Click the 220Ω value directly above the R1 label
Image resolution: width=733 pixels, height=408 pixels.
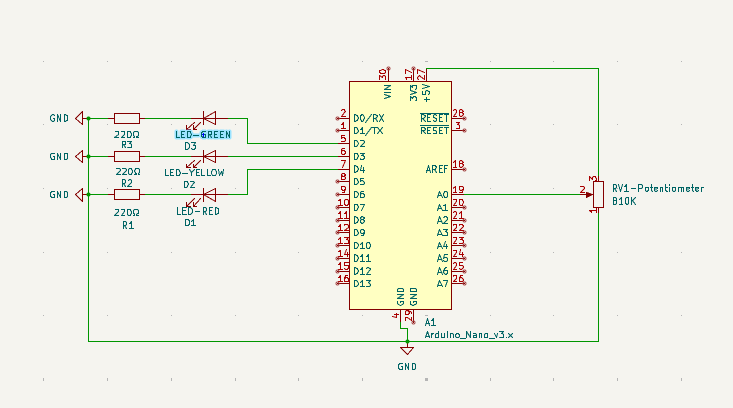tap(127, 213)
